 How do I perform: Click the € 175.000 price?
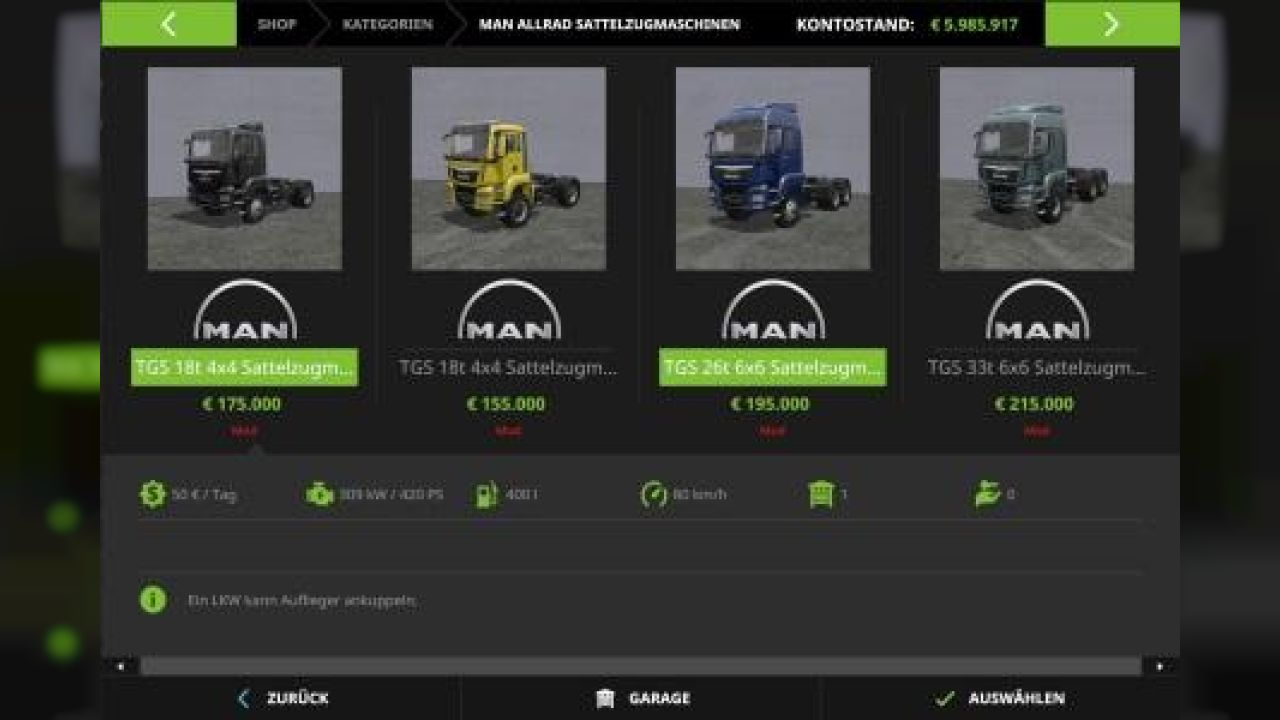[x=242, y=404]
